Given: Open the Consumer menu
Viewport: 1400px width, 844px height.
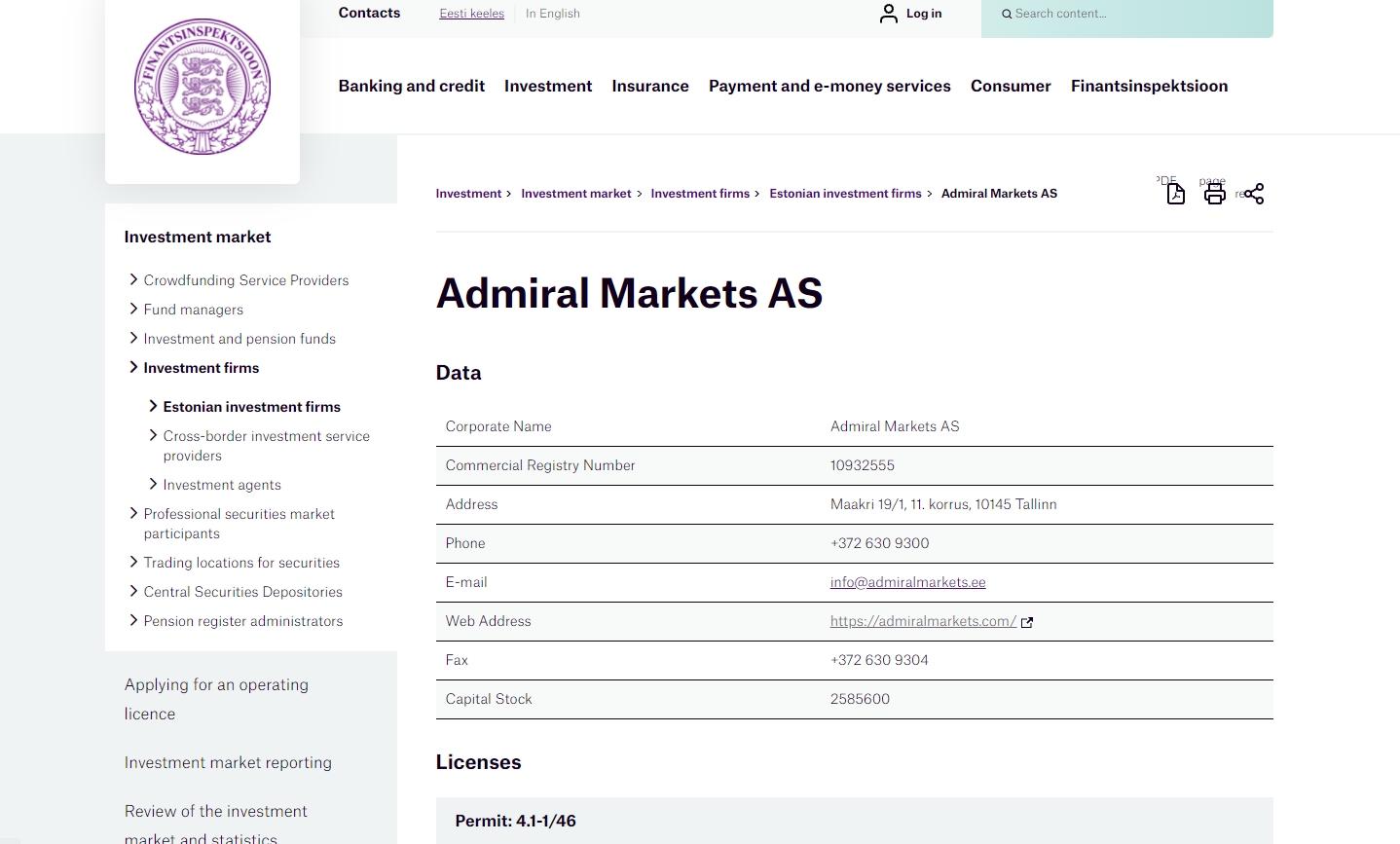Looking at the screenshot, I should (1011, 86).
